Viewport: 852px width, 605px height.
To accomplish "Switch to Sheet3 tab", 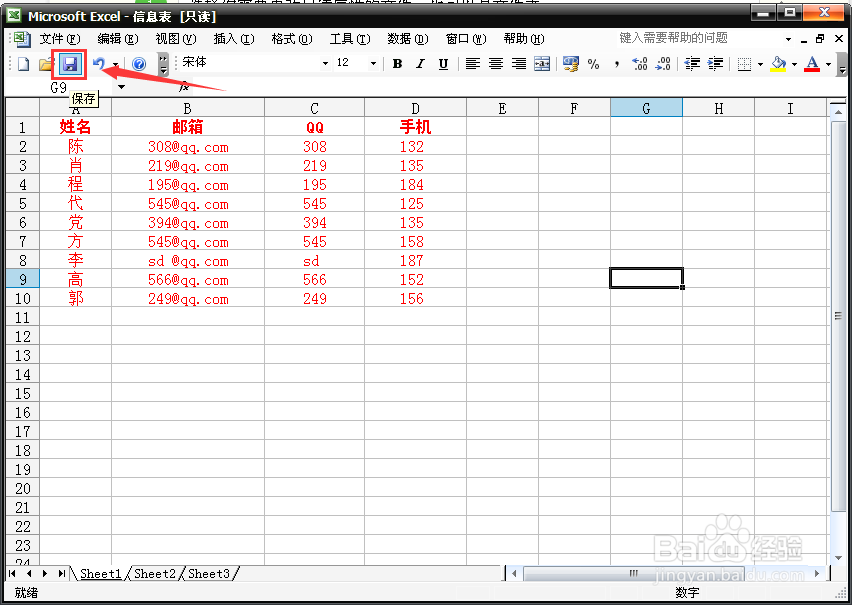I will pos(209,573).
